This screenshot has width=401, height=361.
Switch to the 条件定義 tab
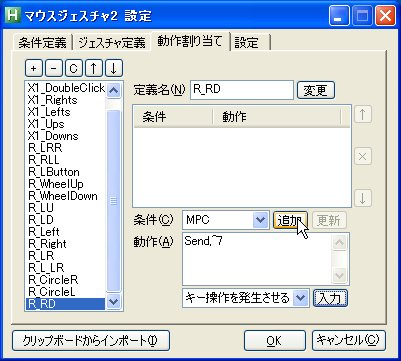click(42, 43)
